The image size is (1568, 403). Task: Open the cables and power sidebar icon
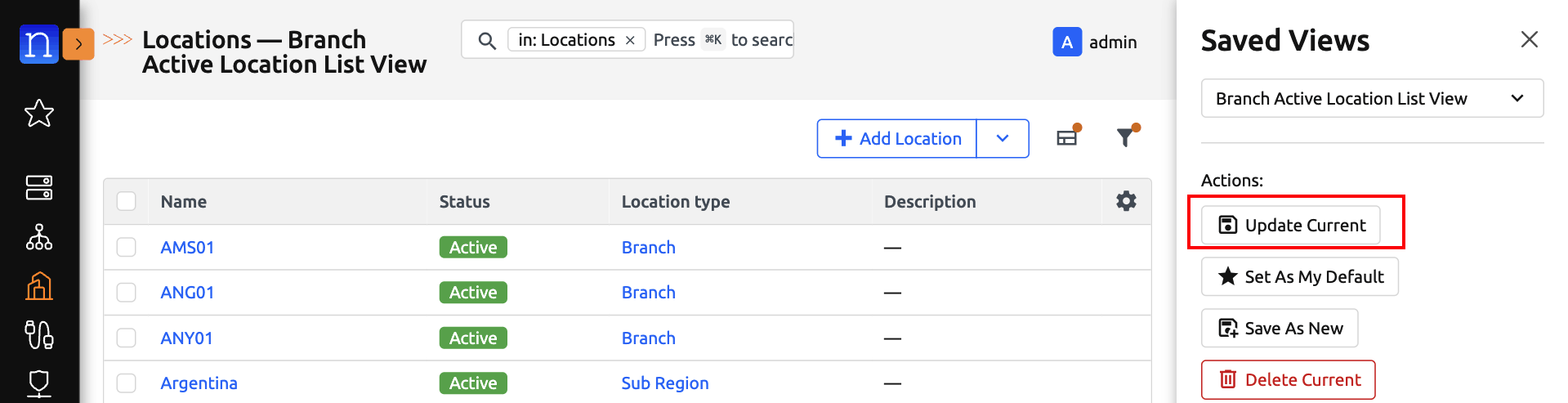coord(39,334)
